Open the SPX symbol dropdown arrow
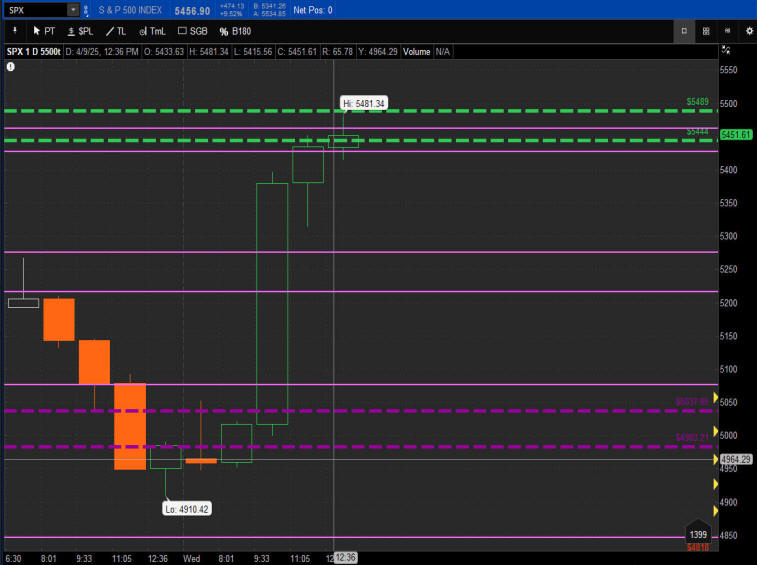The width and height of the screenshot is (757, 565). coord(72,10)
